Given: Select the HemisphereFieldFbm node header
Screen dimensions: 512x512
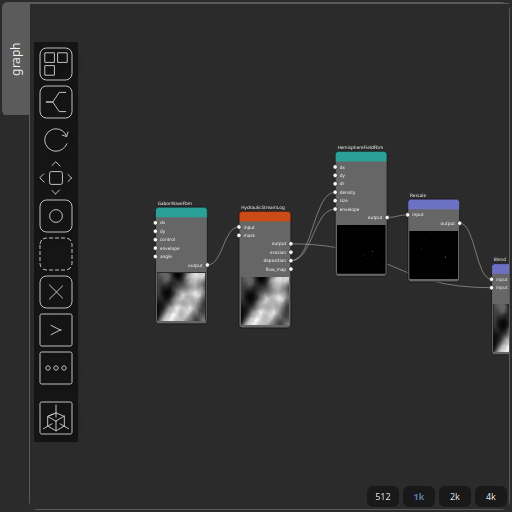Looking at the screenshot, I should [361, 157].
